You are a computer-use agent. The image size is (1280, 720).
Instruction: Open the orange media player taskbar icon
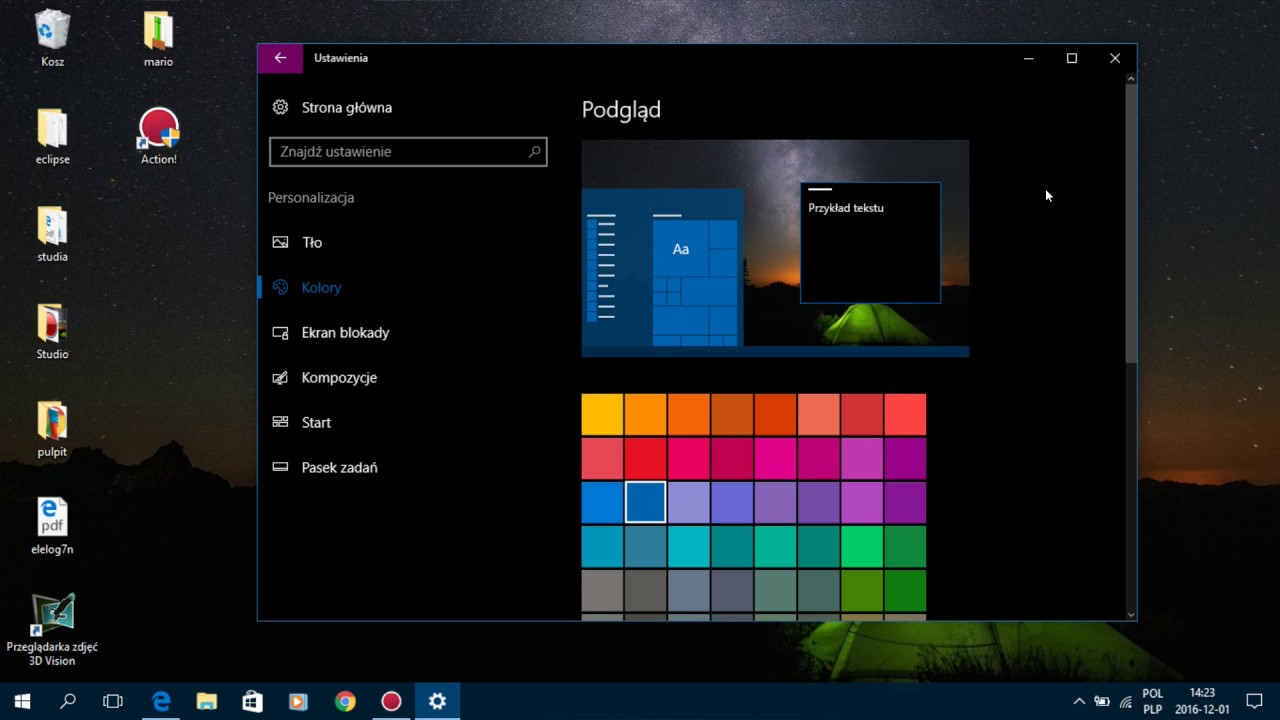click(298, 701)
